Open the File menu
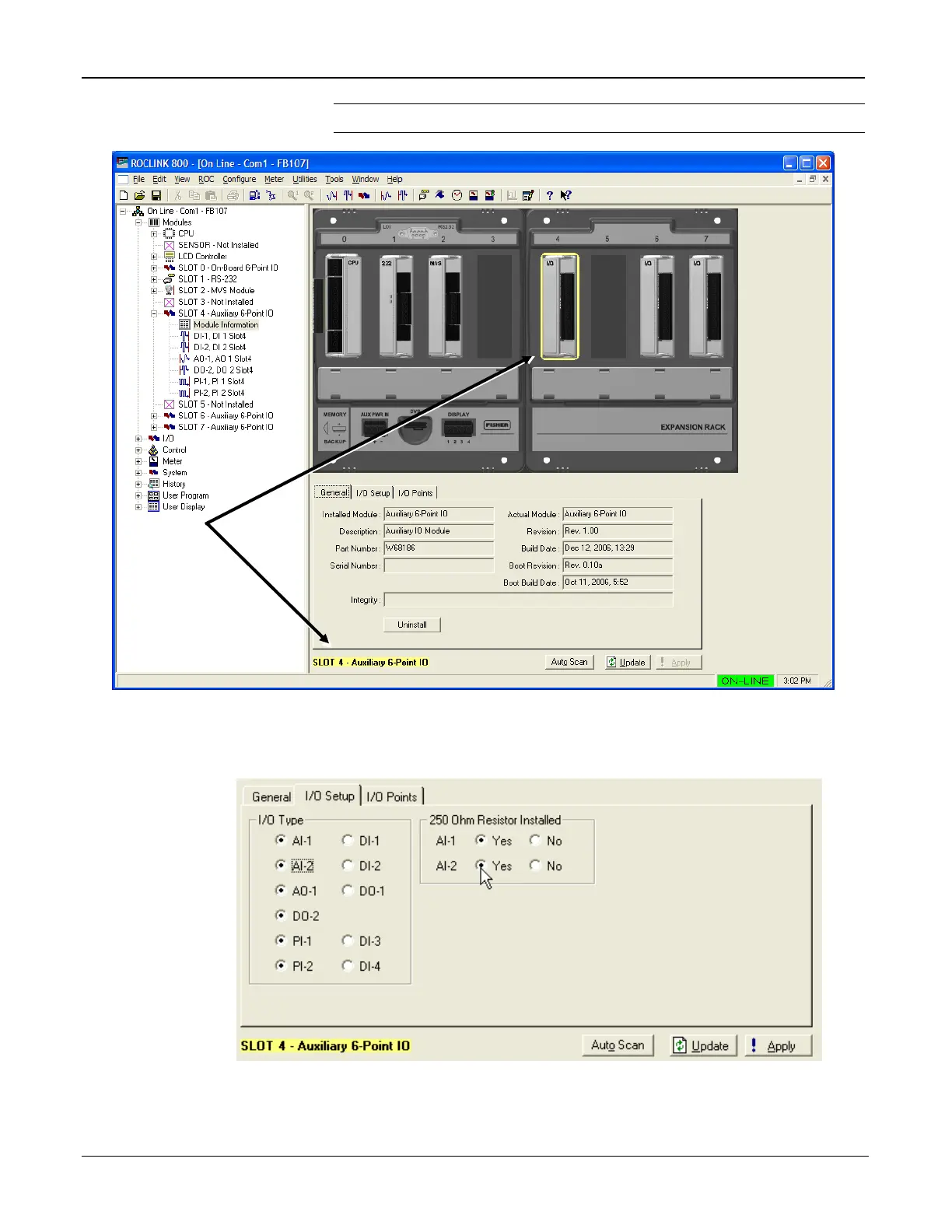 (138, 179)
